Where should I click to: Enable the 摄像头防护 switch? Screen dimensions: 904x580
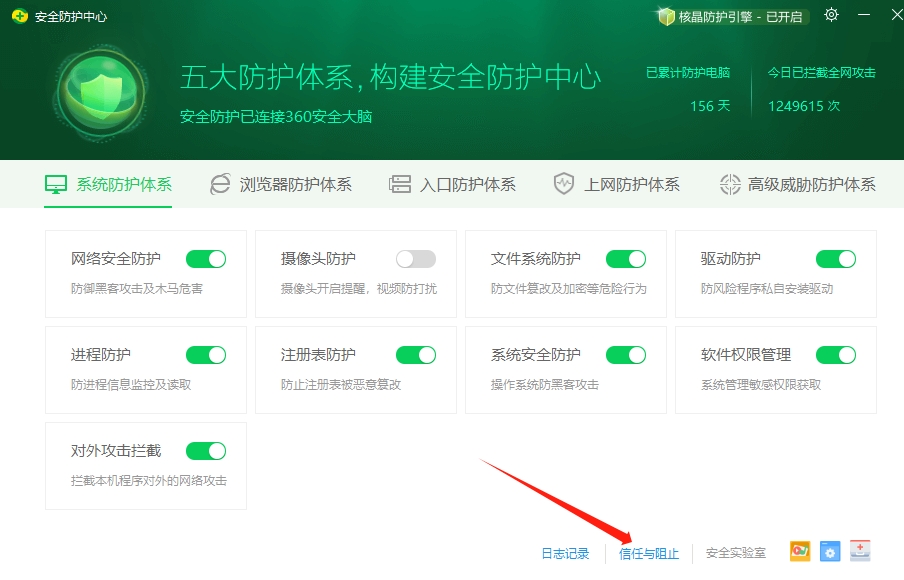(x=416, y=259)
